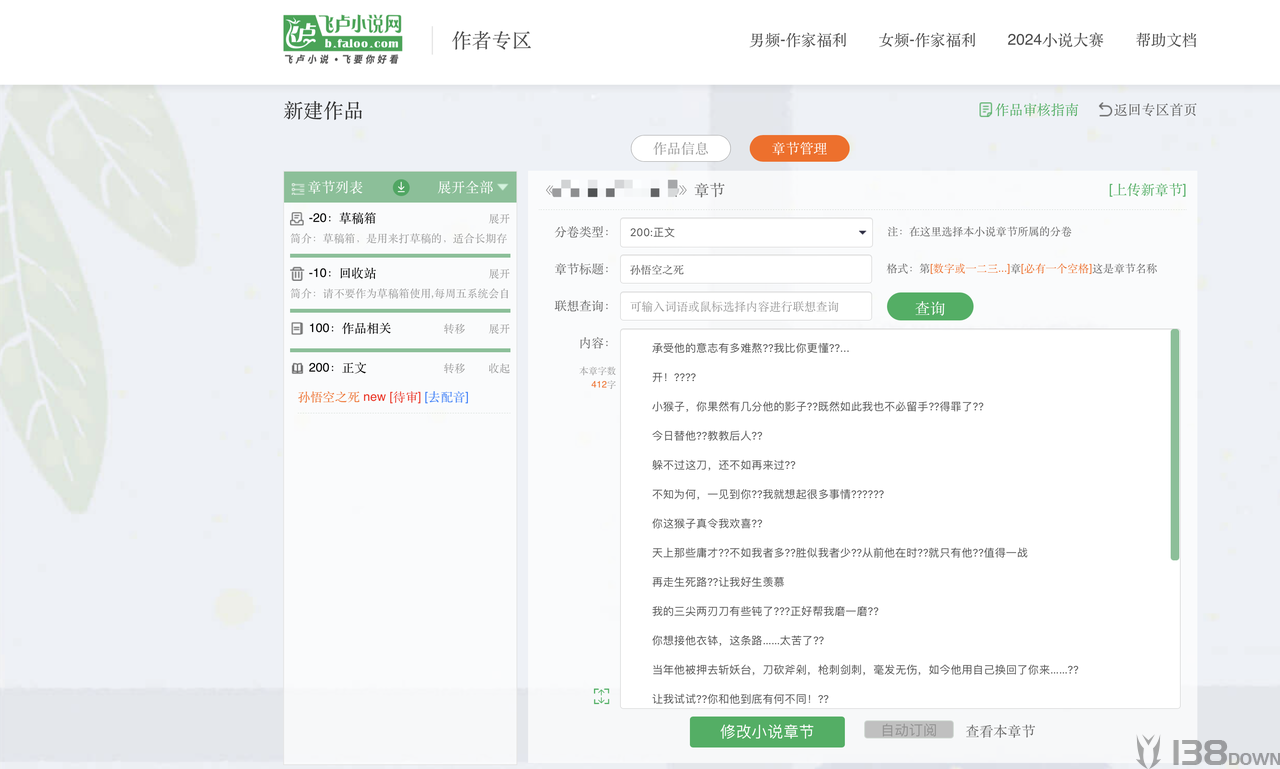Click the 作品相关 volume icon
This screenshot has width=1280, height=769.
point(297,328)
